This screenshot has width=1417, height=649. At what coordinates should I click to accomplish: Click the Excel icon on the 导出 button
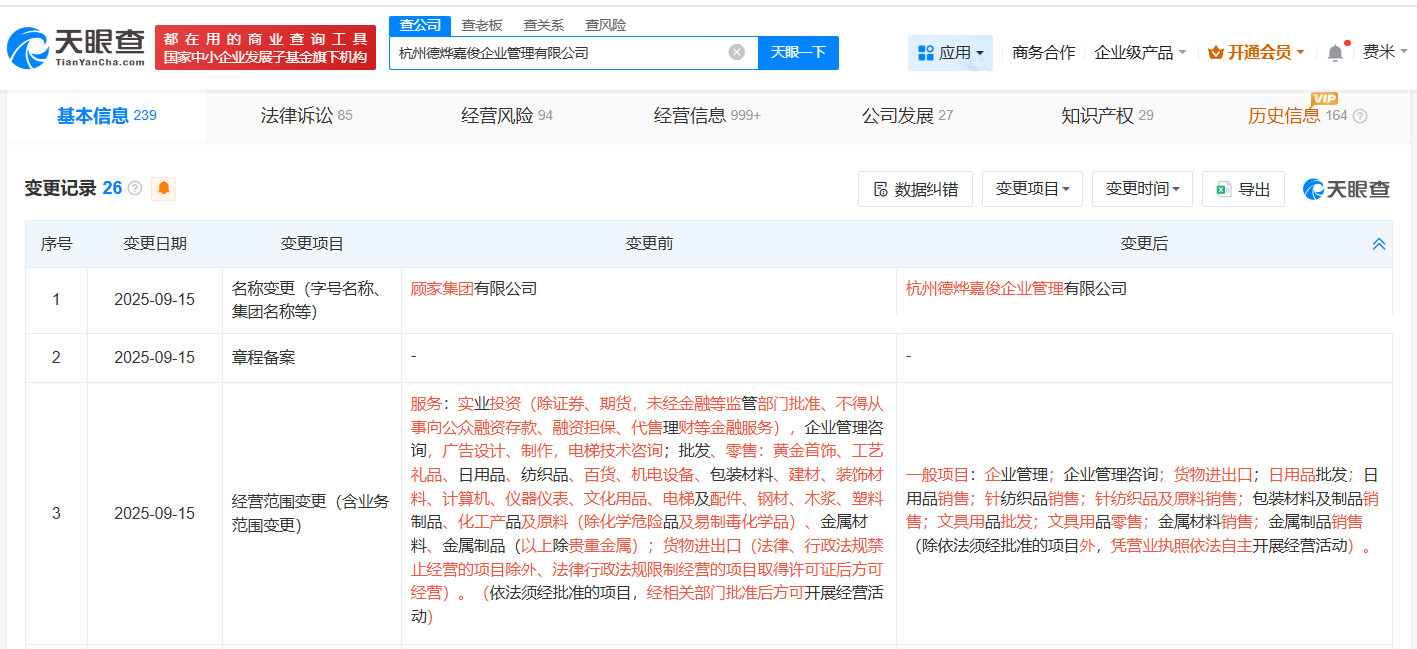click(1226, 188)
